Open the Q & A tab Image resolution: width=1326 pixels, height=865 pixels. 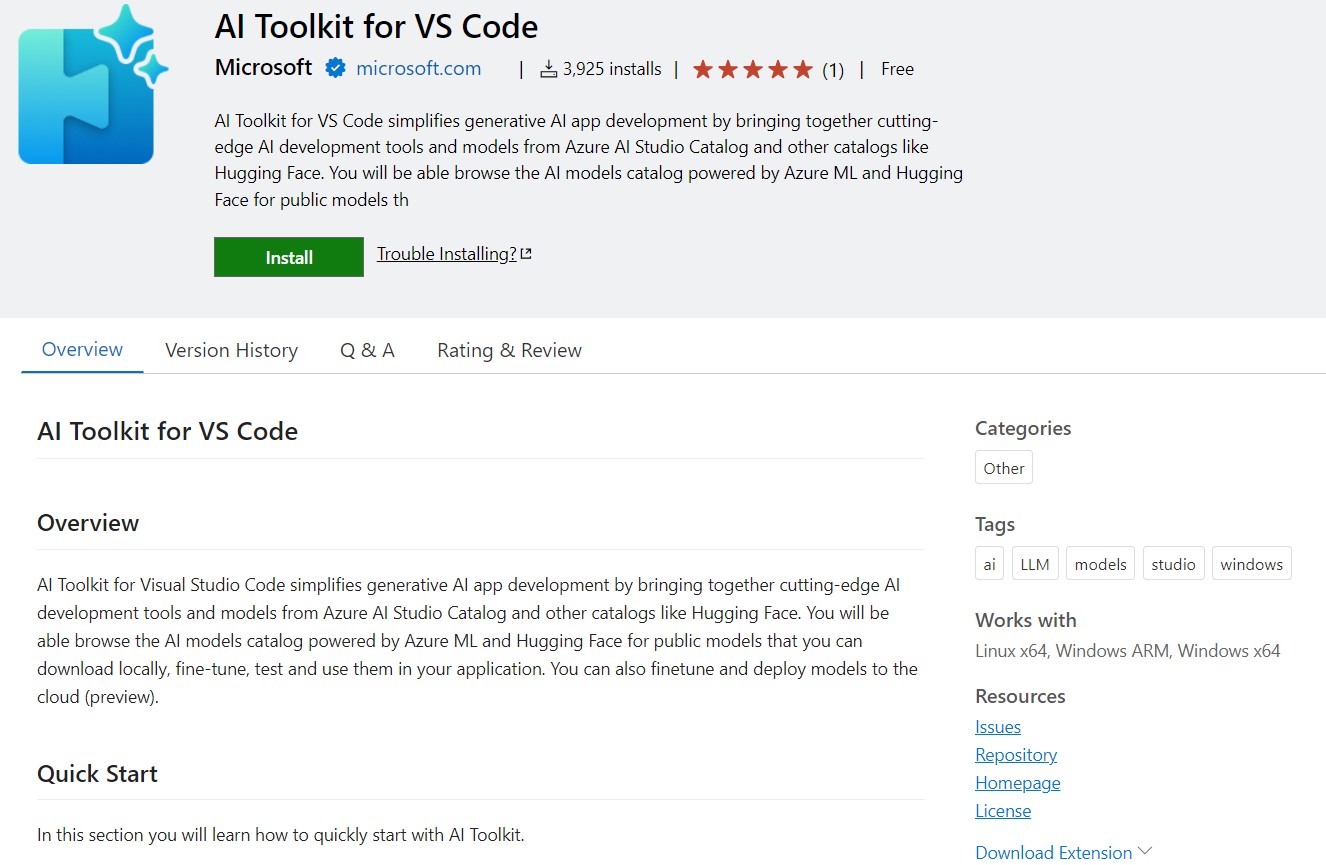367,350
